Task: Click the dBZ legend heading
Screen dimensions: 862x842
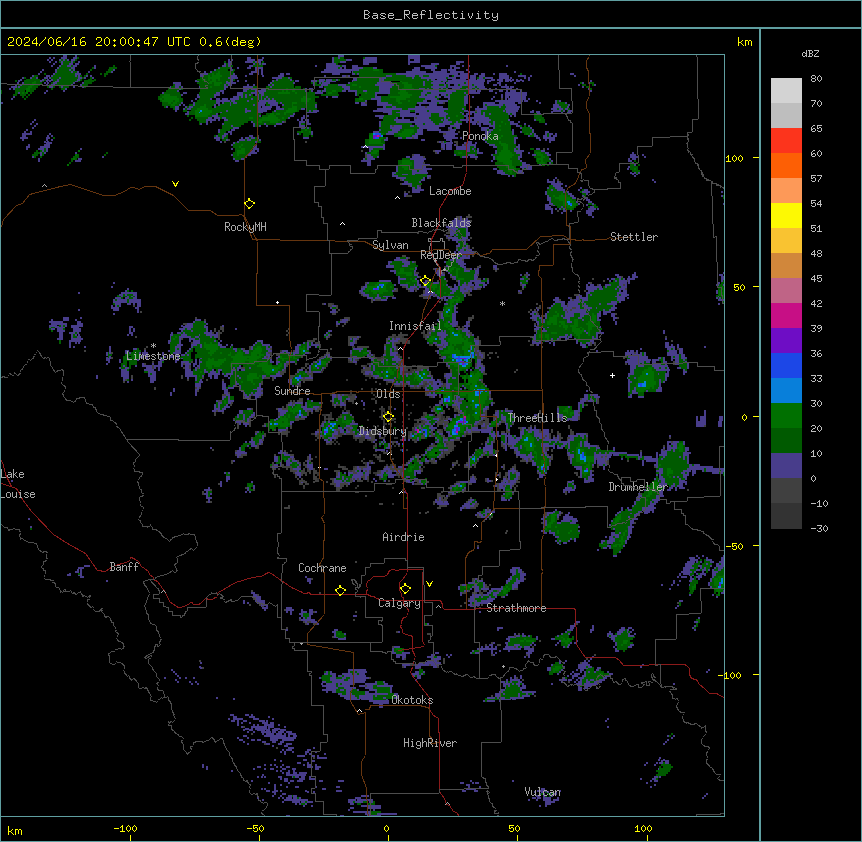Action: click(810, 54)
